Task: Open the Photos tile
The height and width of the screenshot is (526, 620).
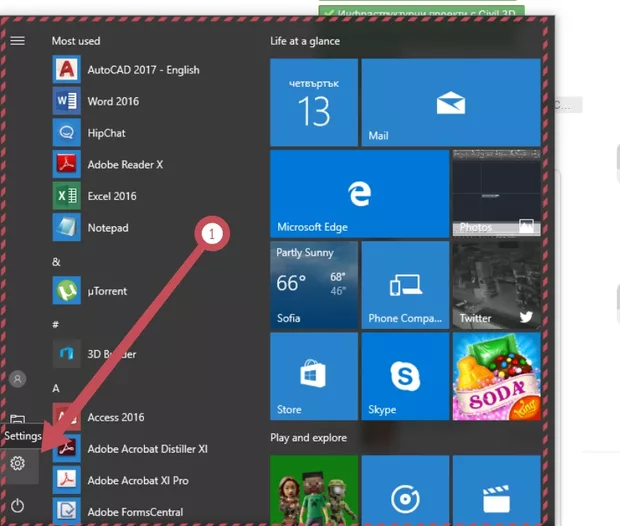Action: tap(497, 194)
